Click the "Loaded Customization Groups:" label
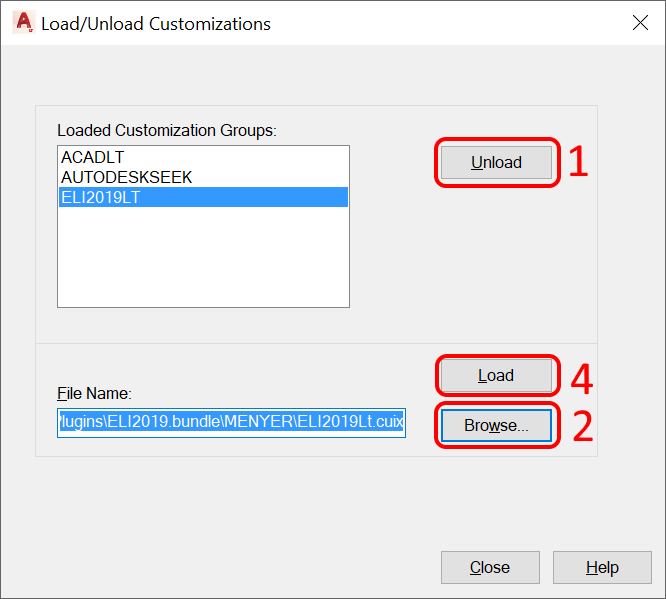 click(166, 130)
